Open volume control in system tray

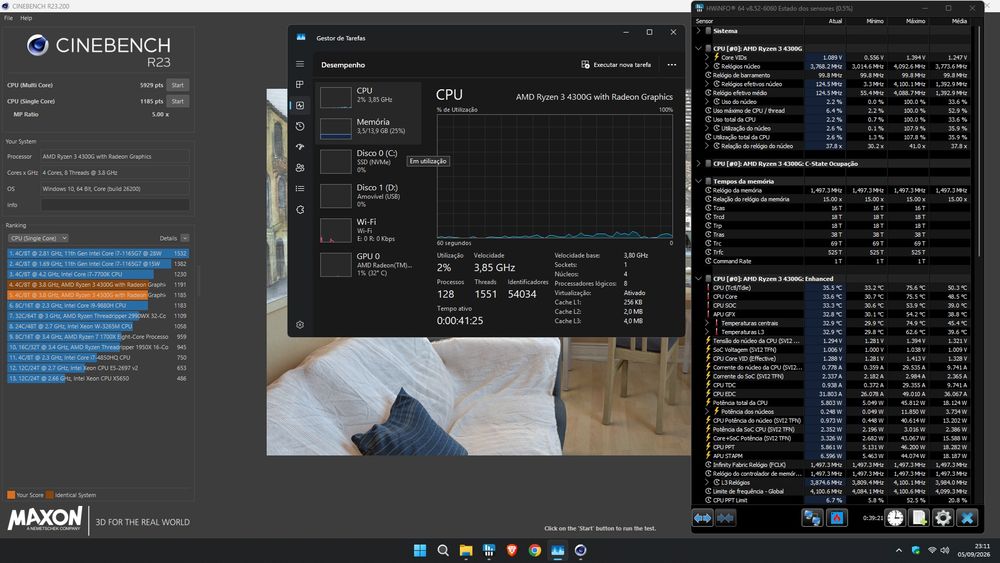coord(945,550)
